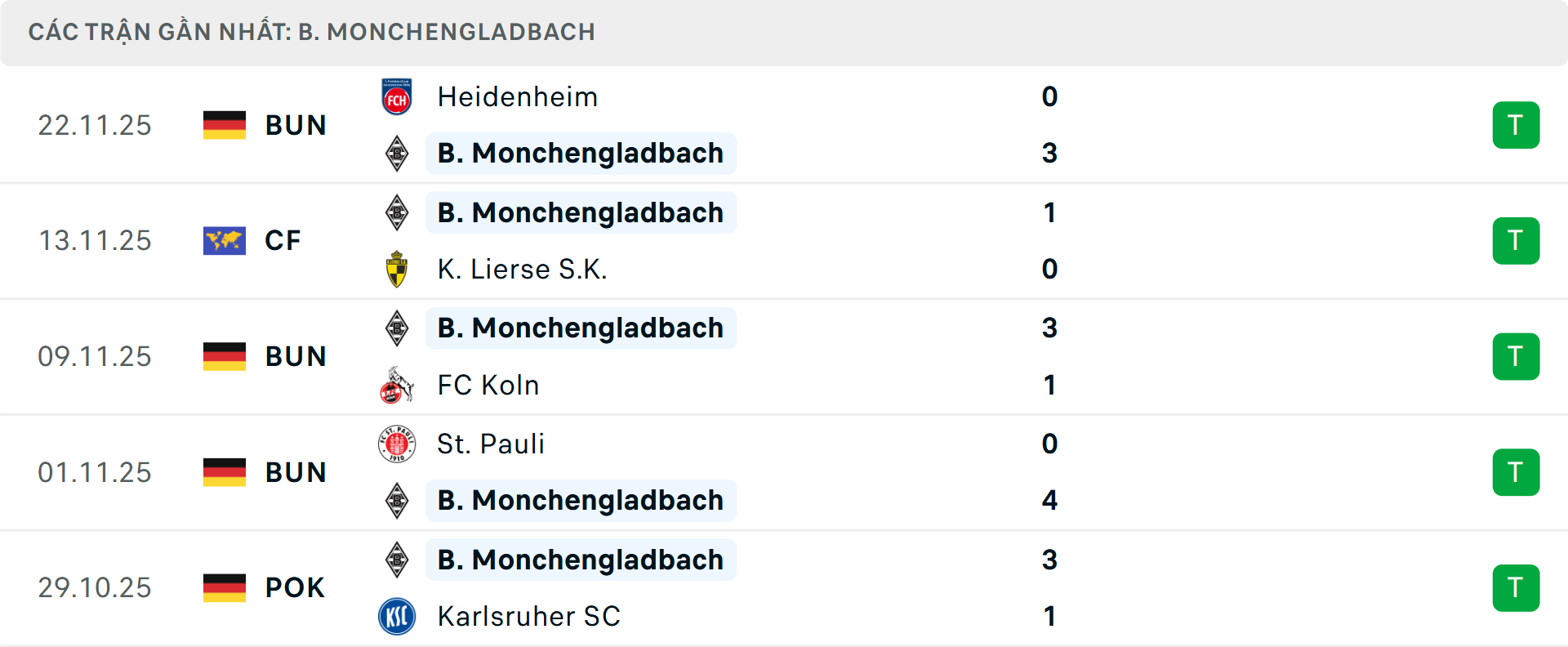1568x647 pixels.
Task: Select the T badge next to the St. Pauli match
Action: tap(1517, 471)
